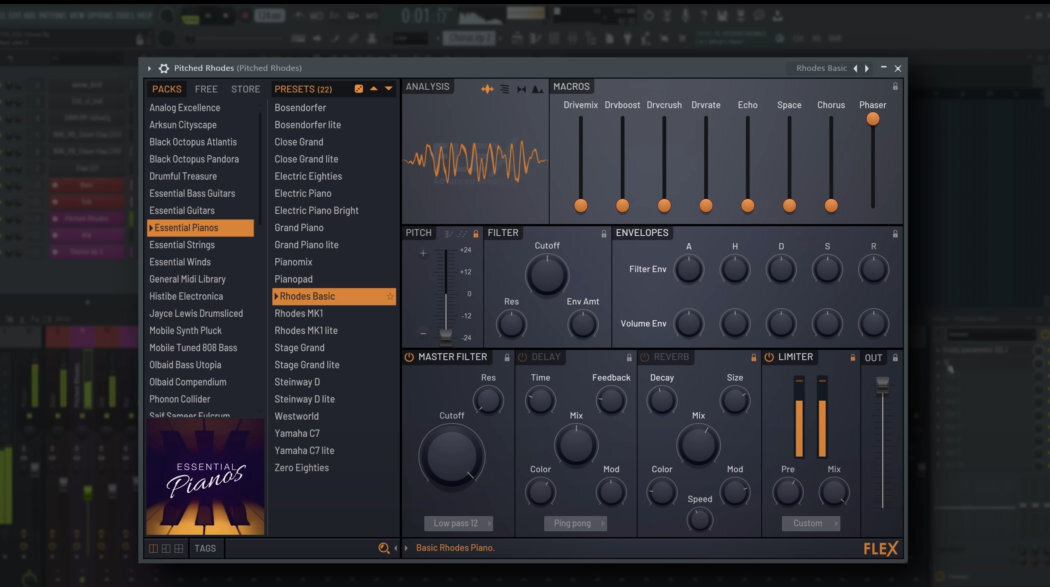The image size is (1050, 587).
Task: Go to previous preset arrow in title bar
Action: (855, 68)
